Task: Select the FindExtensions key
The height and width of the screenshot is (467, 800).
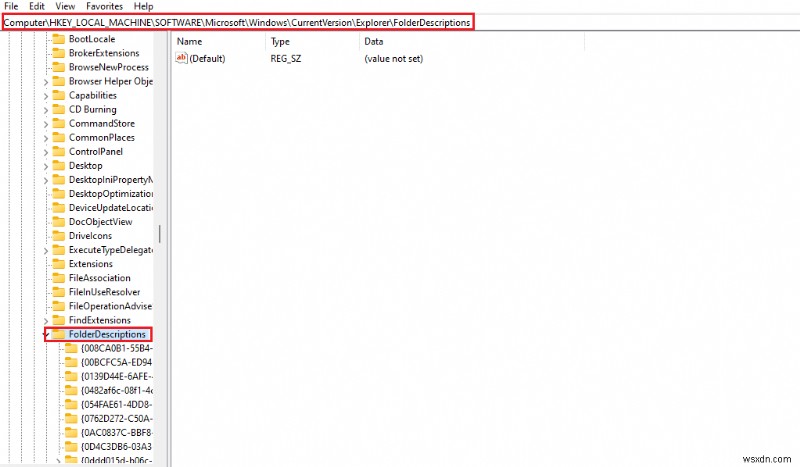Action: (x=99, y=320)
